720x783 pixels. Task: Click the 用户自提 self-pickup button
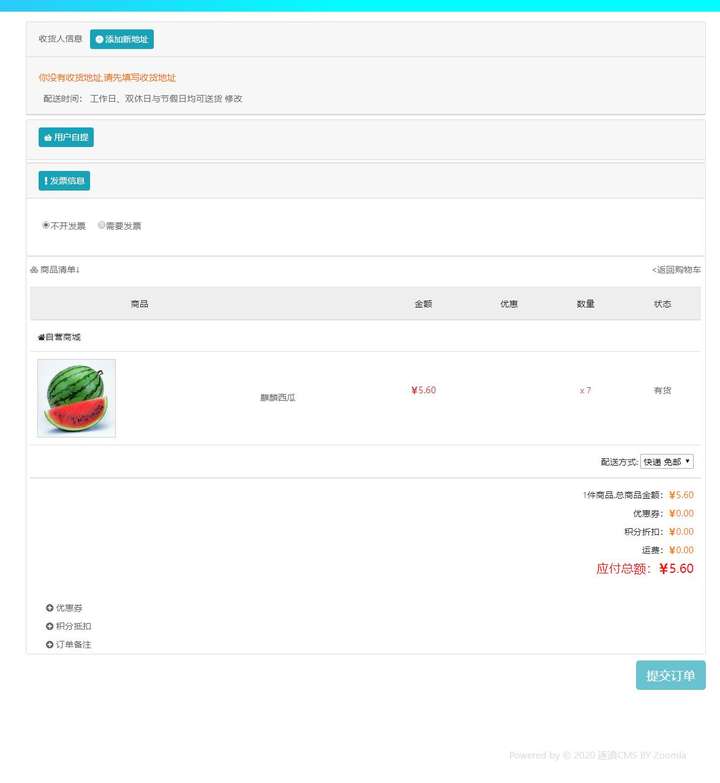(x=66, y=137)
